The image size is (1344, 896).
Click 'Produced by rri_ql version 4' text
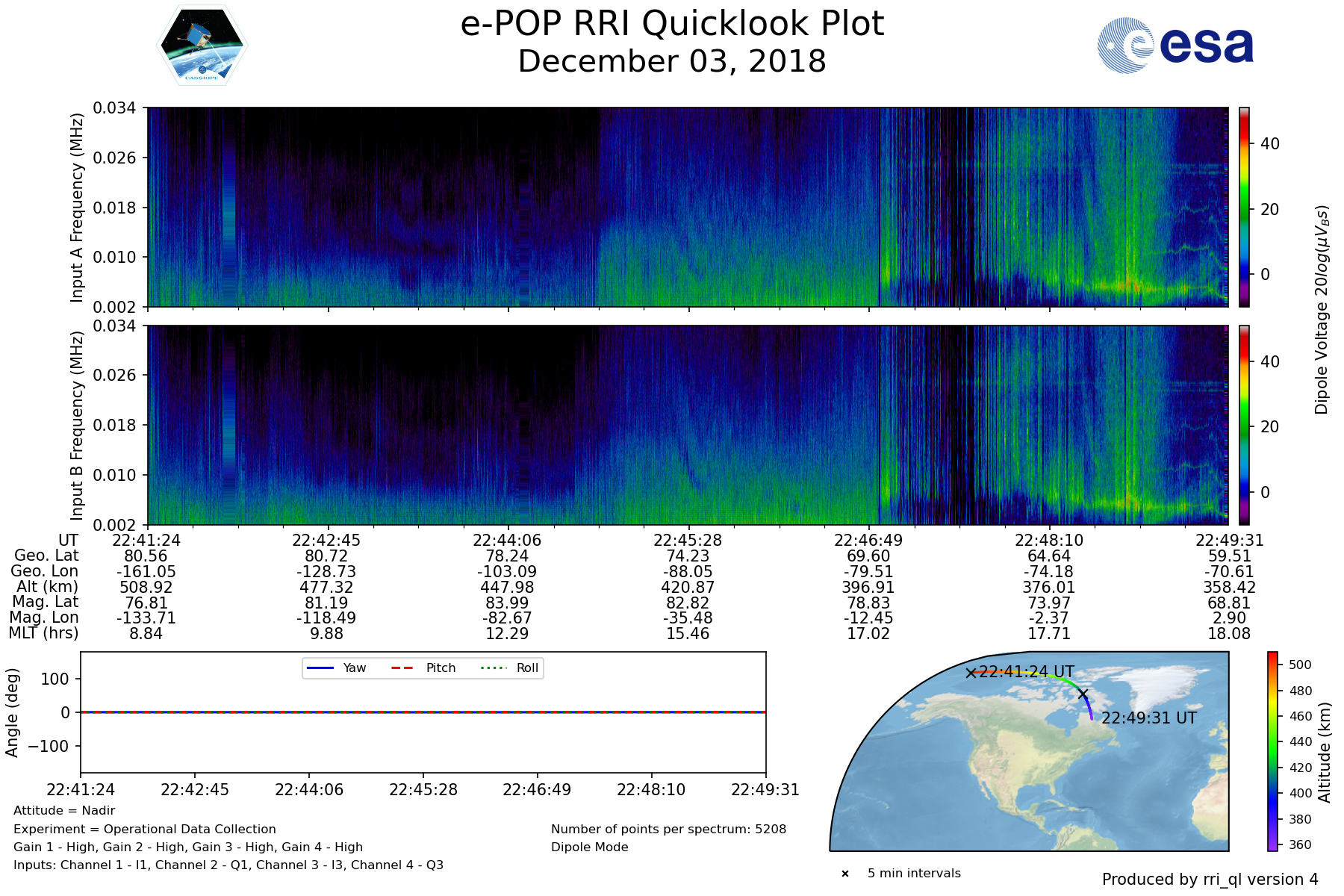(x=1210, y=880)
